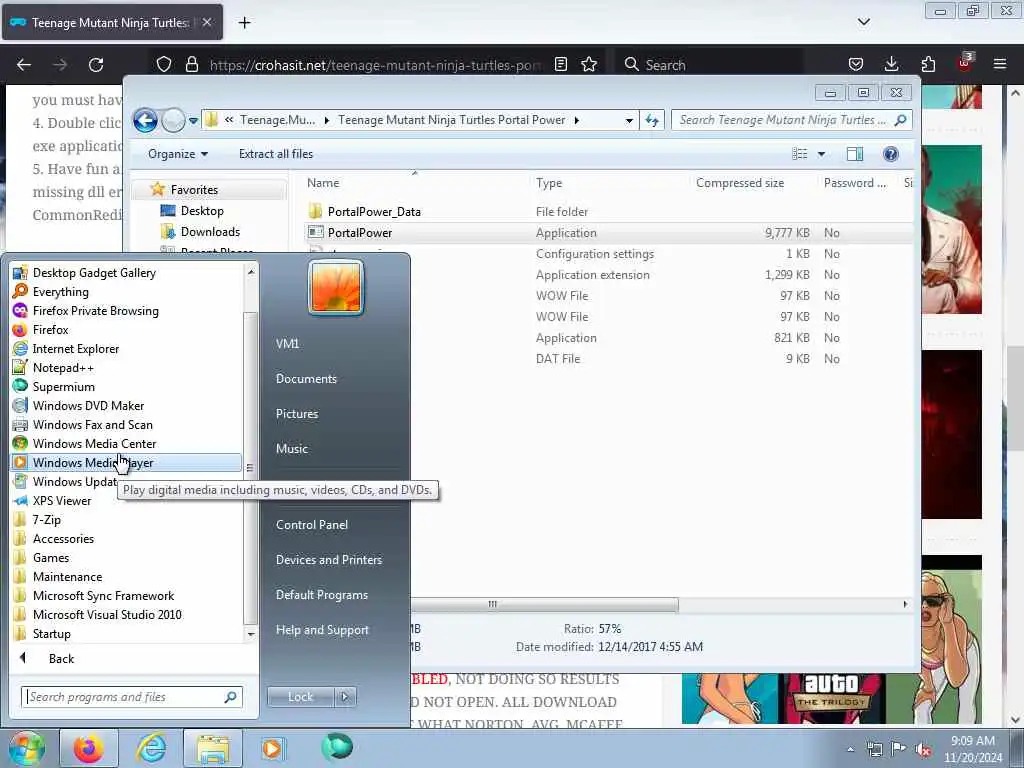Image resolution: width=1024 pixels, height=768 pixels.
Task: Open Music from the Start menu
Action: point(291,449)
